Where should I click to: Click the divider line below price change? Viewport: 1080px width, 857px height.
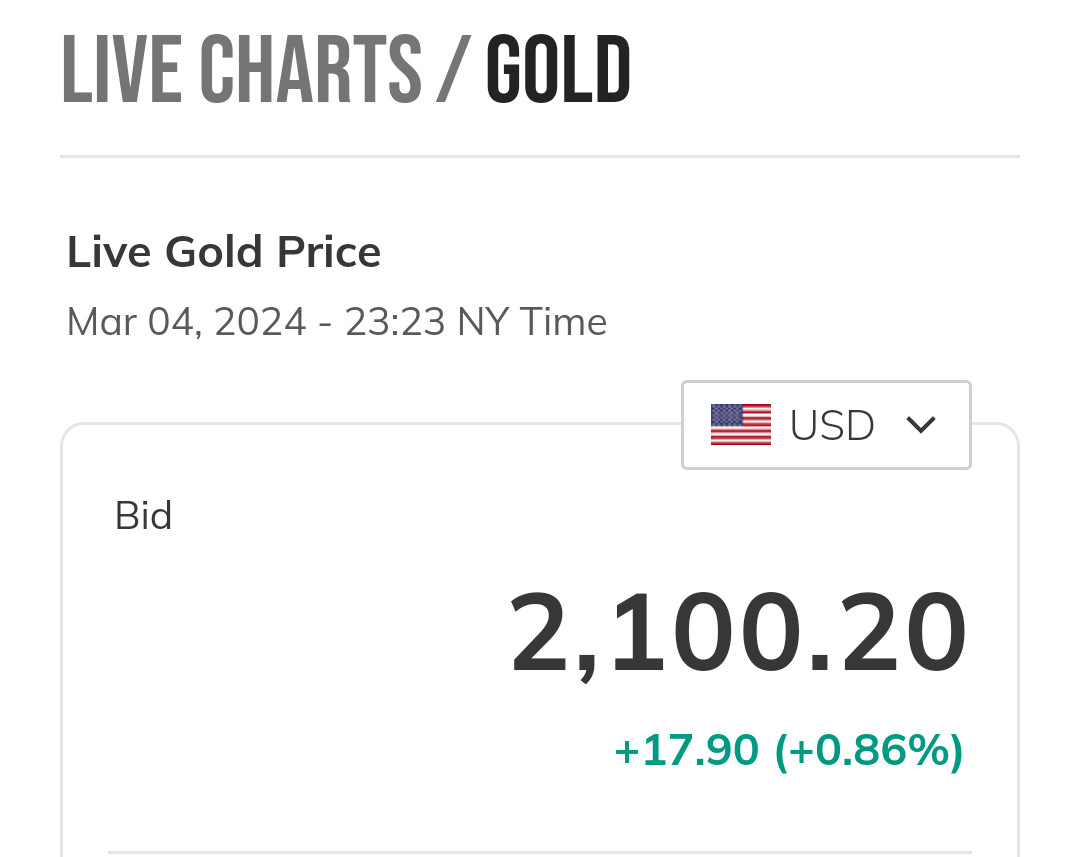540,853
